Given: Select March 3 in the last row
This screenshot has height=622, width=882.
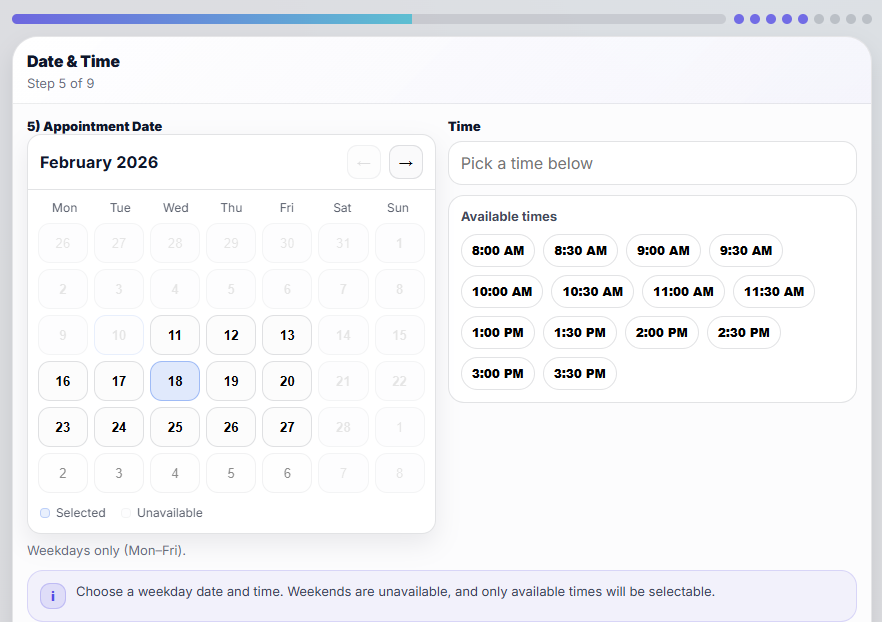Looking at the screenshot, I should (x=119, y=474).
